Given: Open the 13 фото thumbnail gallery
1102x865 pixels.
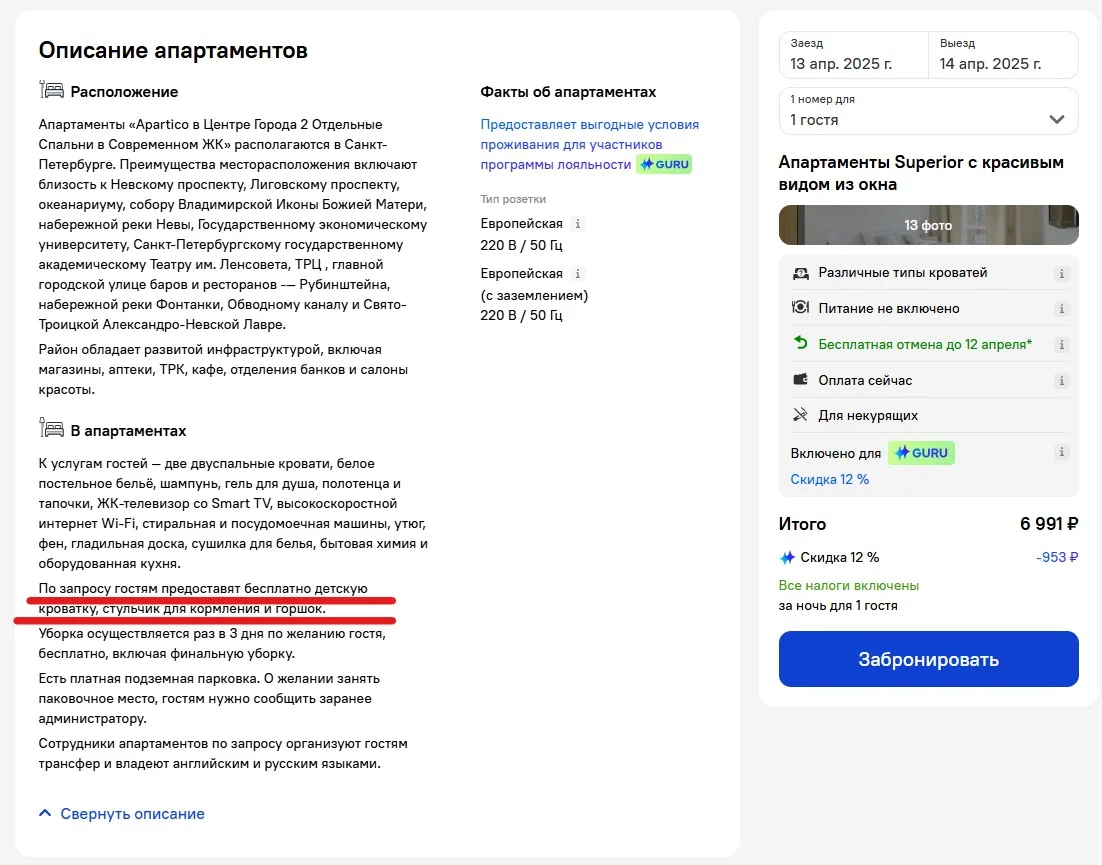Looking at the screenshot, I should tap(928, 225).
